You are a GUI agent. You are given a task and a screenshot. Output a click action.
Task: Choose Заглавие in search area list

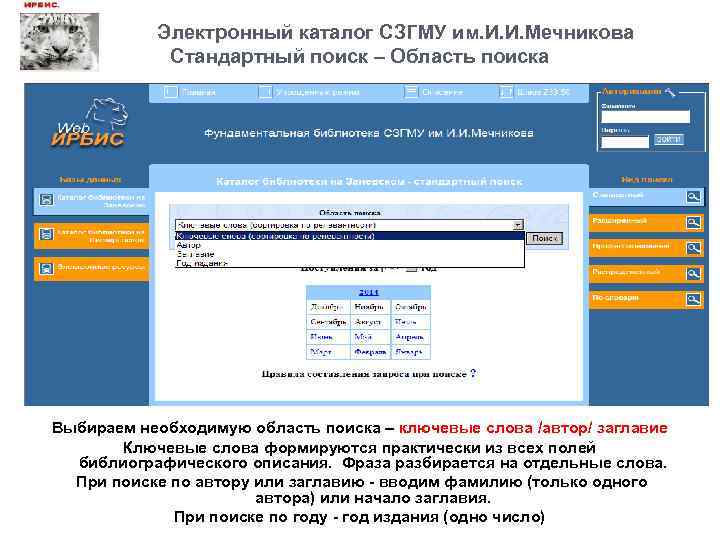click(349, 254)
